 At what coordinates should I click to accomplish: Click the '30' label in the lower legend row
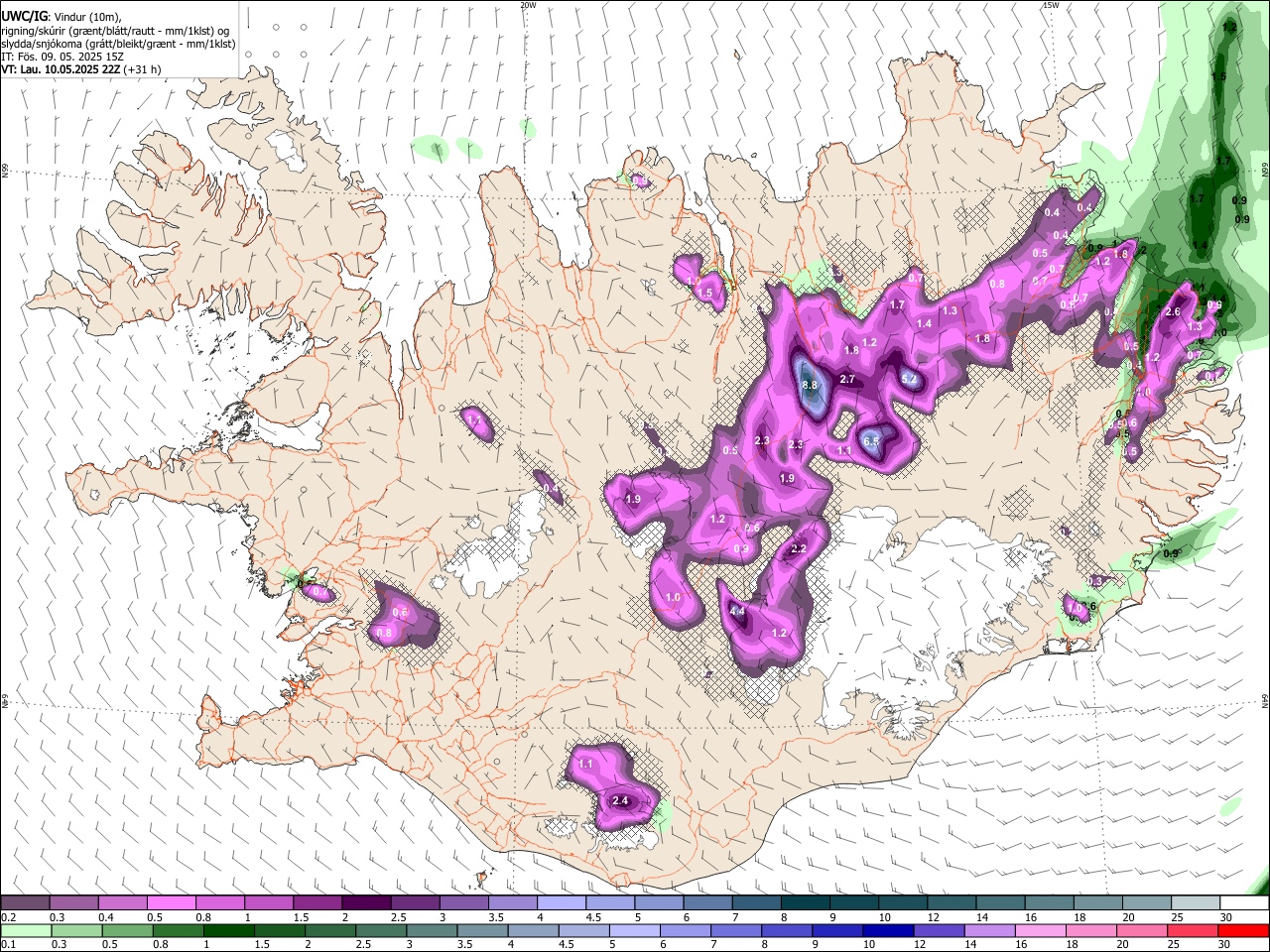1222,945
